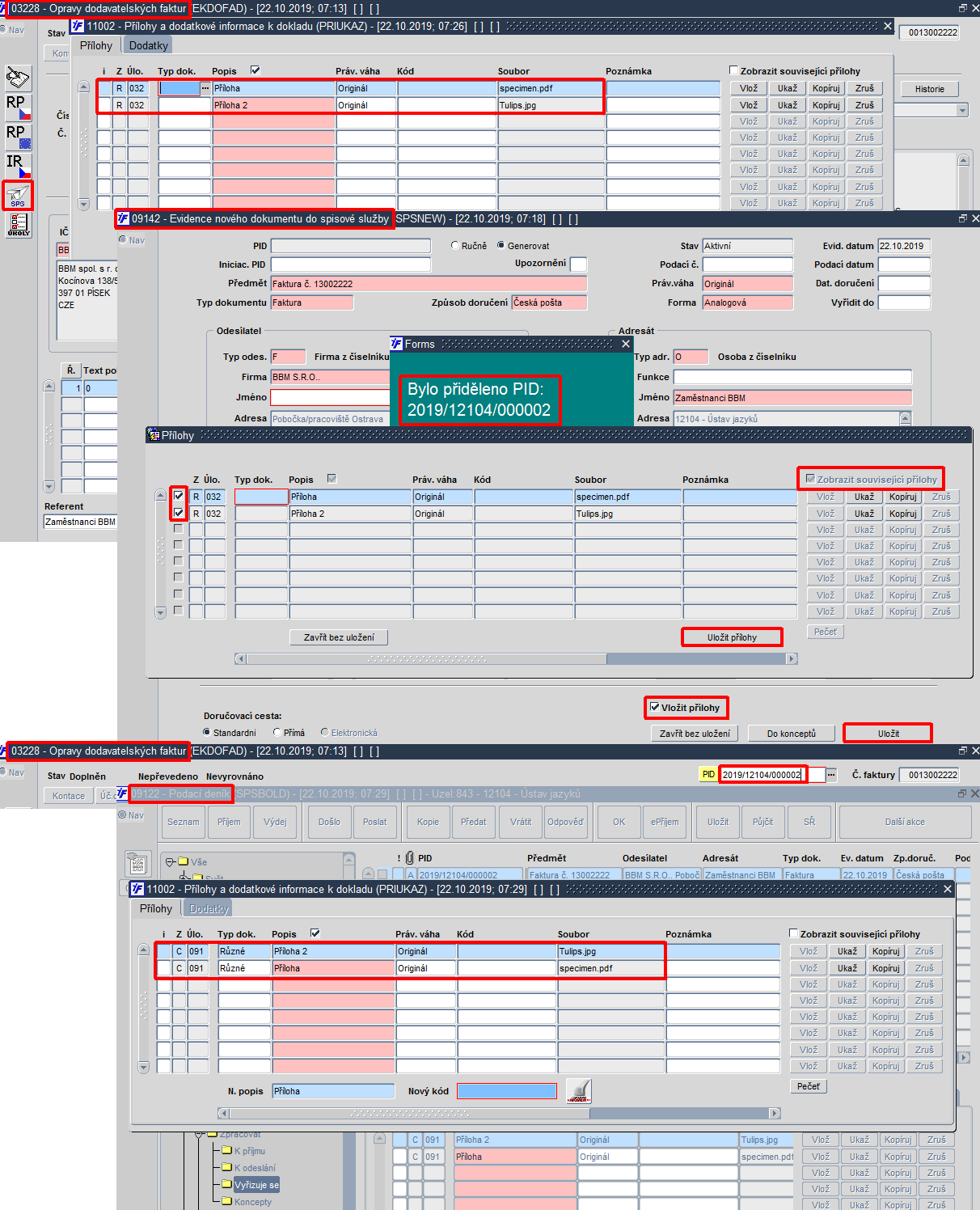Click the down arrow of the top Přílohy list
Image resolution: width=980 pixels, height=1210 pixels.
click(x=83, y=205)
